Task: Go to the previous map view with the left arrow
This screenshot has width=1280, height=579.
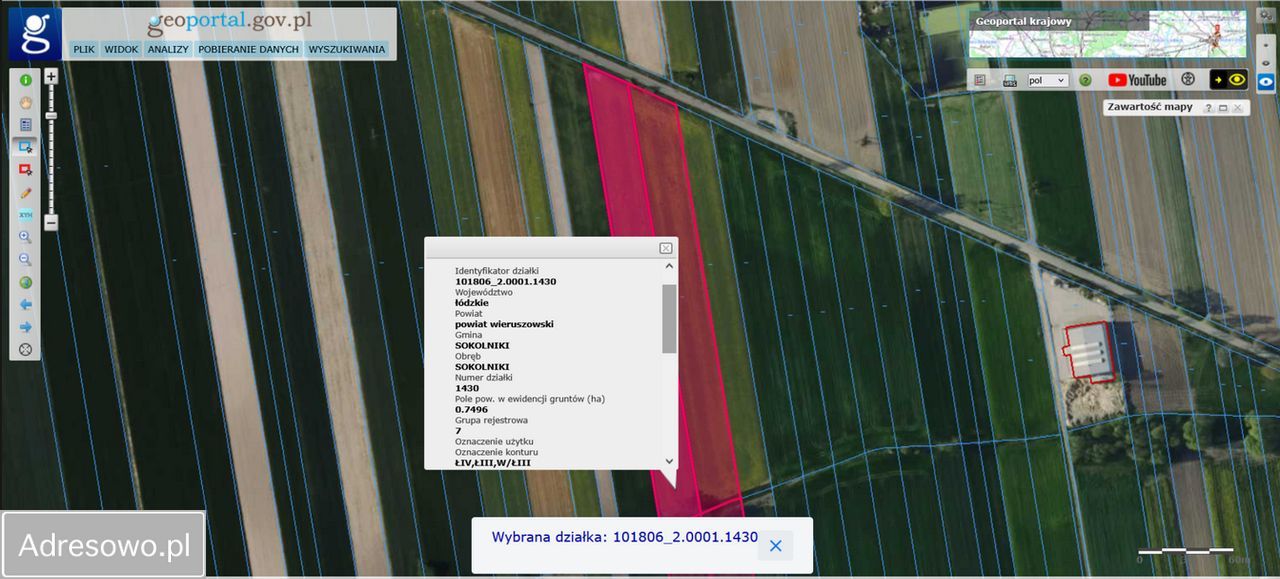Action: [26, 304]
